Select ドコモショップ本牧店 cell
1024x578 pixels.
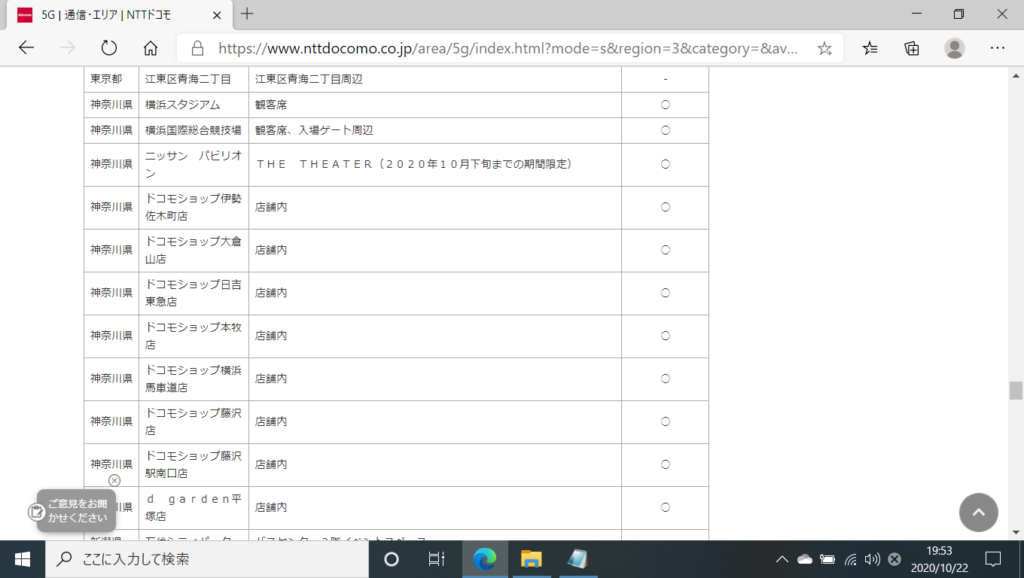pyautogui.click(x=193, y=336)
